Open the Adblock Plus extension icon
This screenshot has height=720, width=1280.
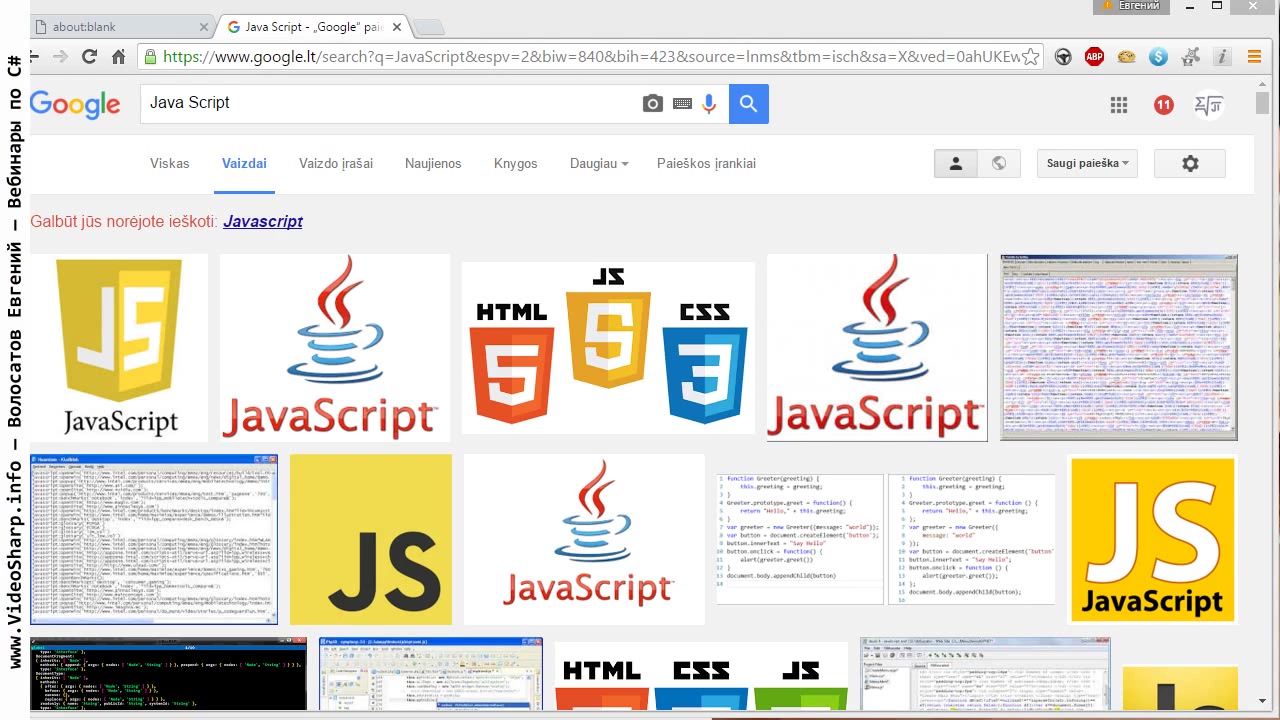coord(1094,57)
